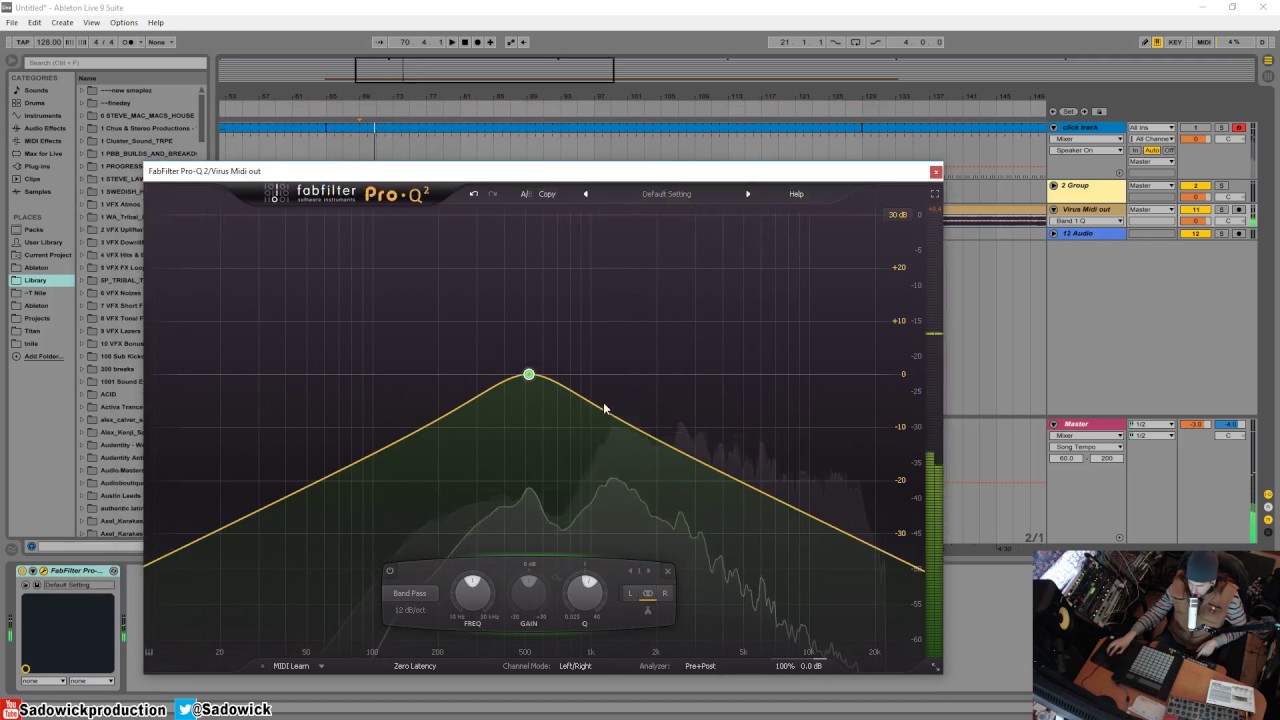1280x720 pixels.
Task: Go to previous preset arrow in Pro-Q
Action: click(586, 194)
